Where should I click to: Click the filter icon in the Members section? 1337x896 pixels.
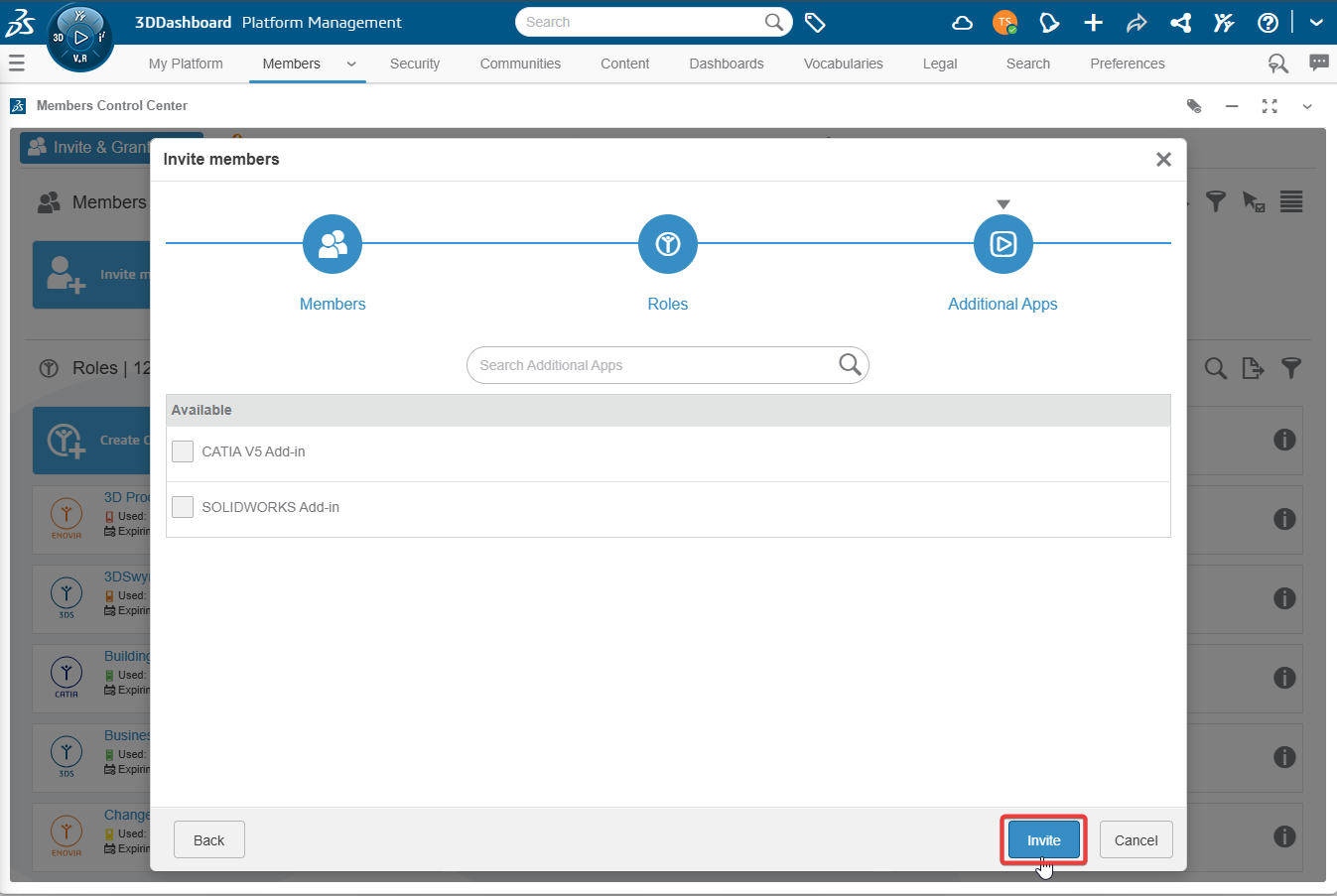[x=1216, y=201]
